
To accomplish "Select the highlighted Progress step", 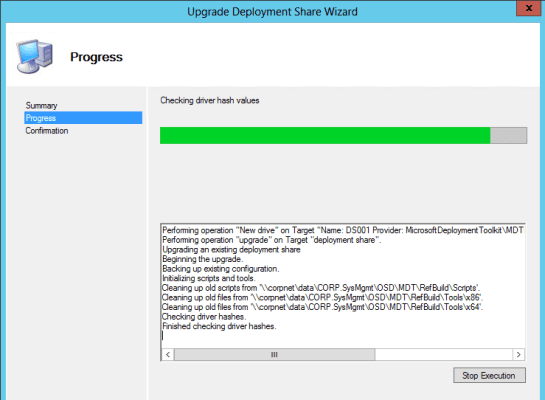I will coord(83,118).
